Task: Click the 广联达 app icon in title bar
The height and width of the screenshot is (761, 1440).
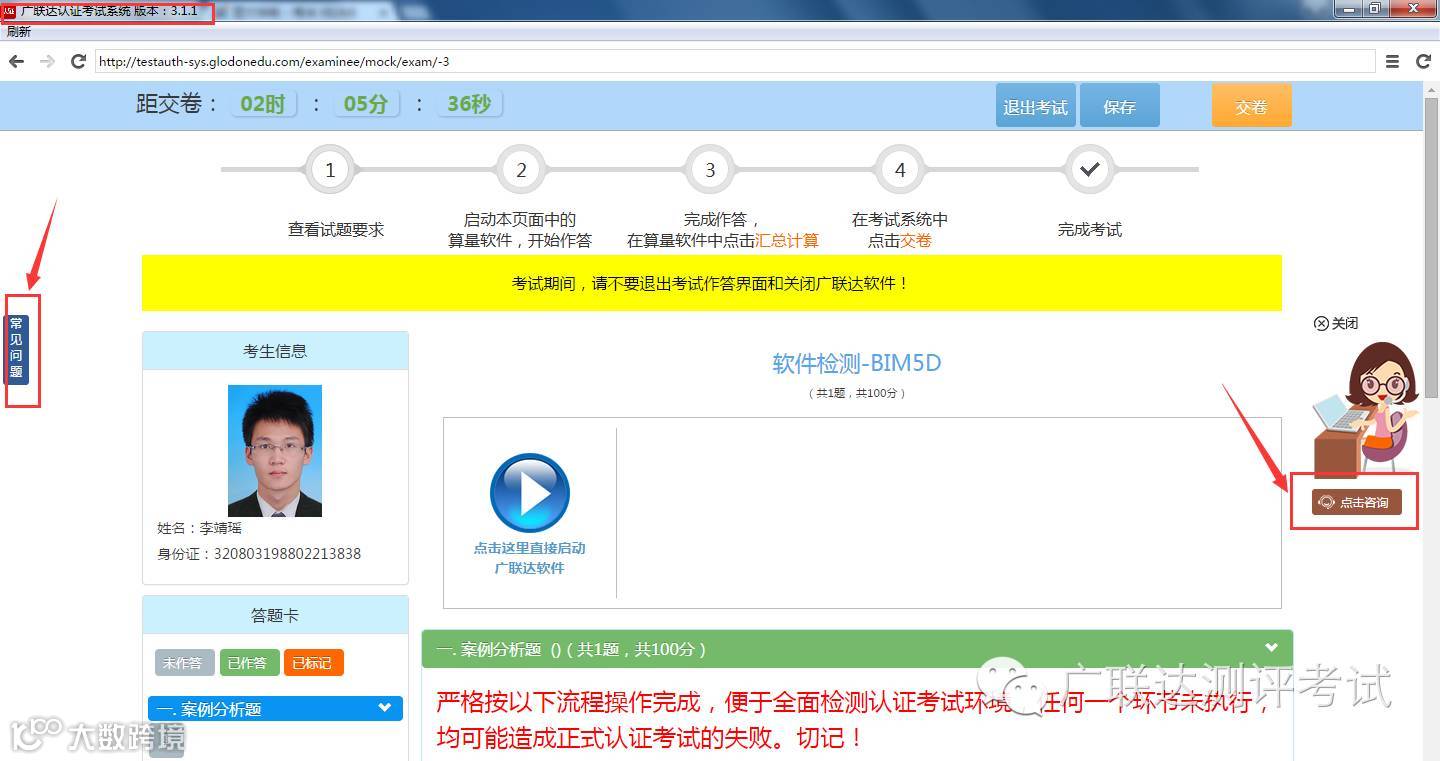Action: [x=10, y=11]
